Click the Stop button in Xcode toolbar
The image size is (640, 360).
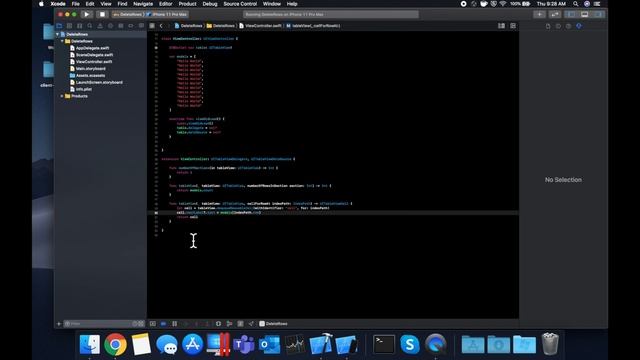[102, 14]
